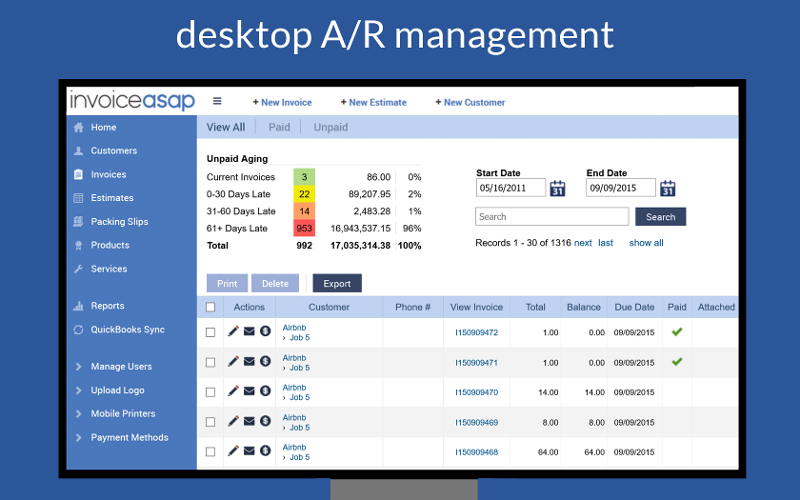Open the Start Date calendar picker
Viewport: 800px width, 500px height.
click(x=558, y=188)
